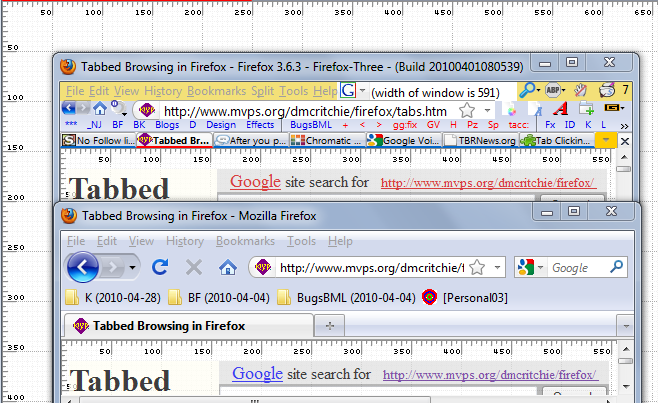Open the Bookmarks menu in the lower Mozilla Firefox window

(x=245, y=241)
